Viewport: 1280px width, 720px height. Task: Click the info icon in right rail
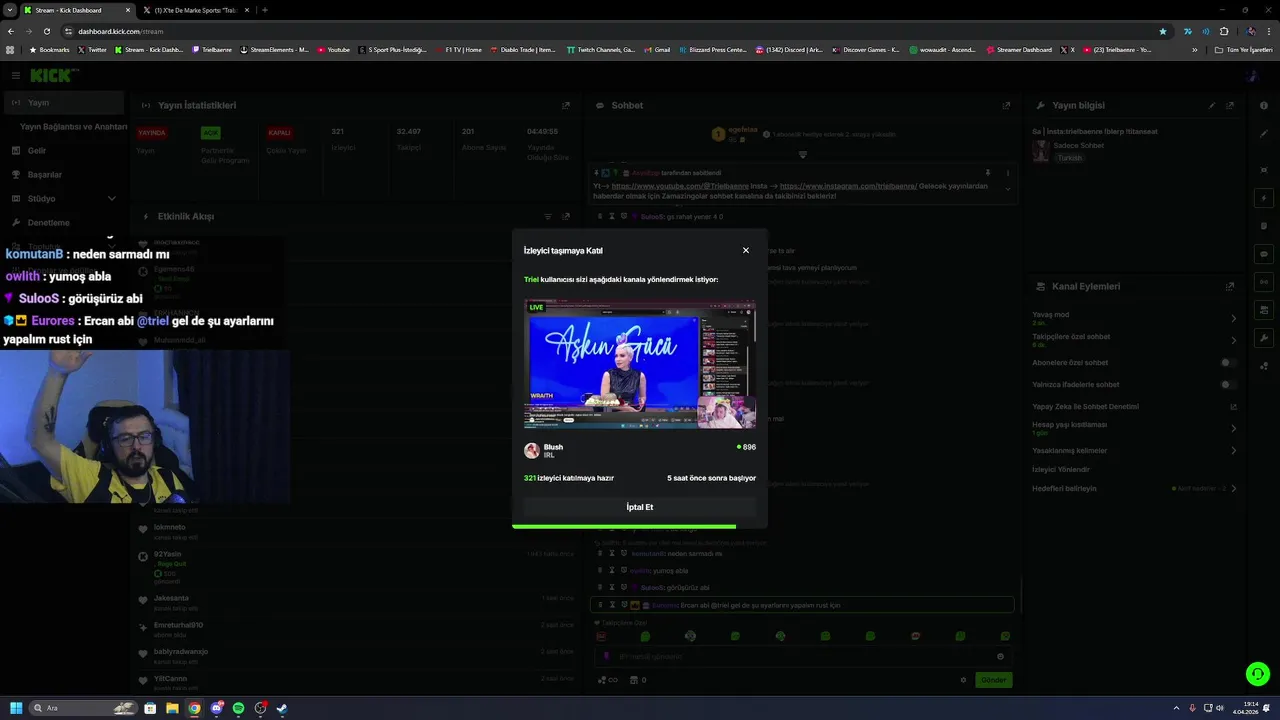[x=1265, y=105]
